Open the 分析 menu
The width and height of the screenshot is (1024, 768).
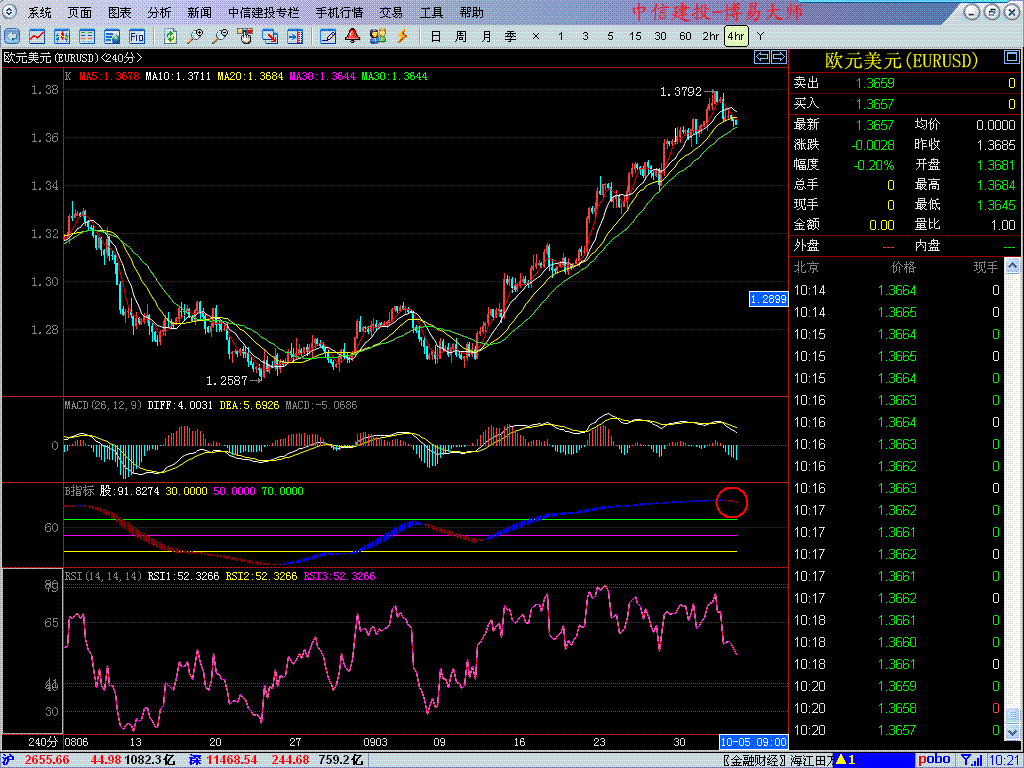pos(159,13)
